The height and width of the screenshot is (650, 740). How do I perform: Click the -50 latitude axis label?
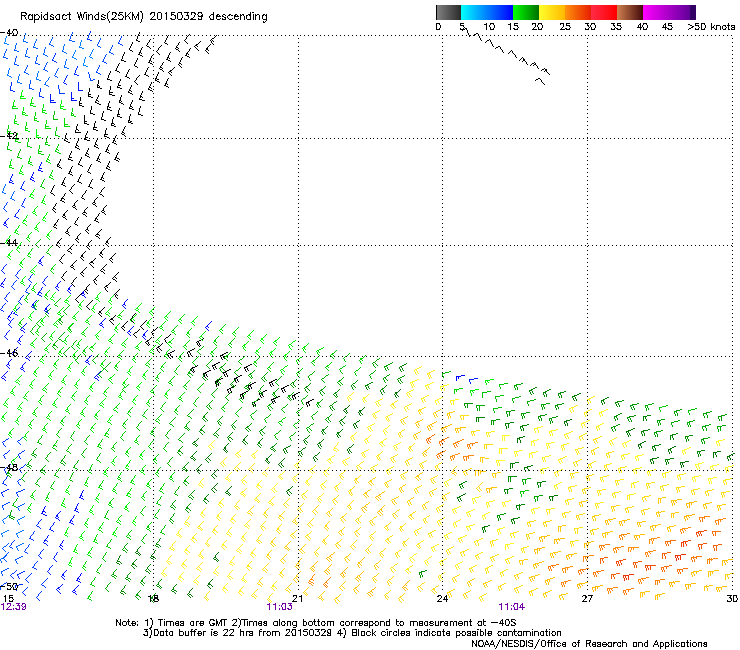coord(9,586)
